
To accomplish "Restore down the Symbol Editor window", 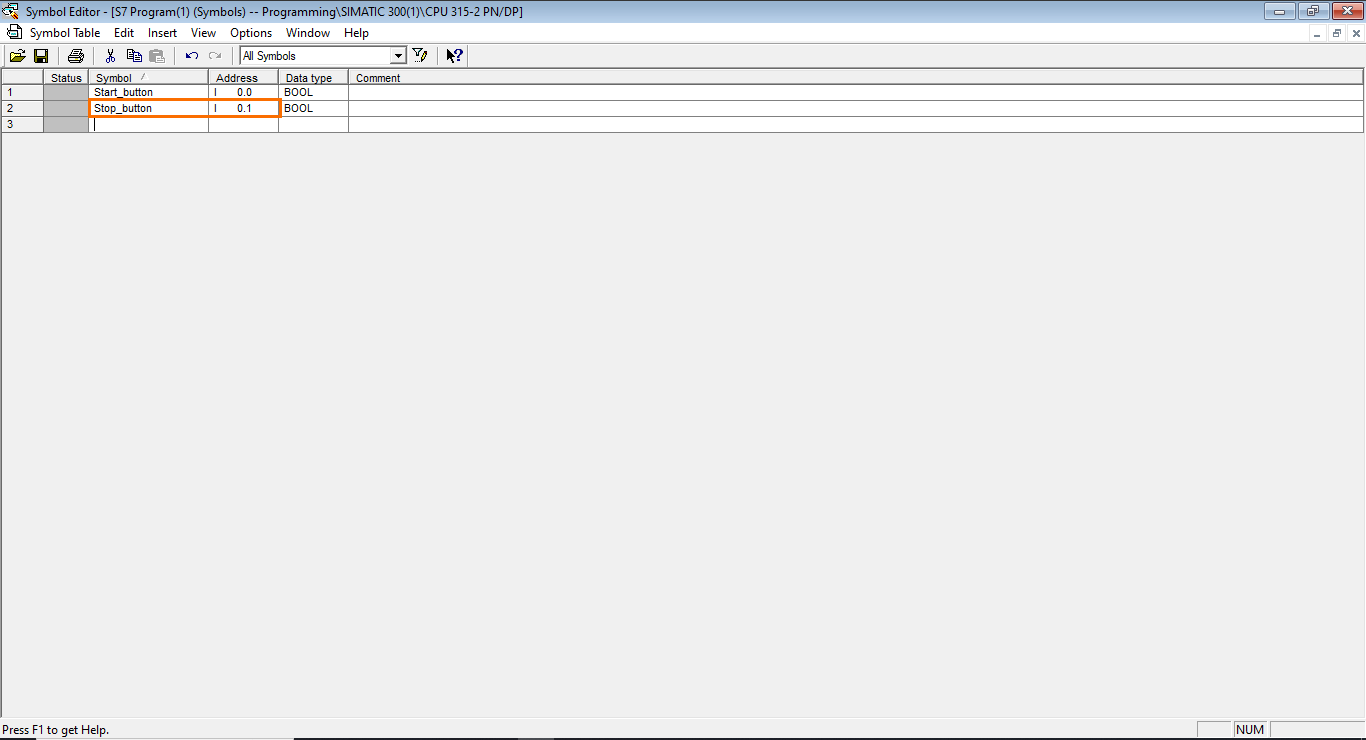I will 1311,11.
